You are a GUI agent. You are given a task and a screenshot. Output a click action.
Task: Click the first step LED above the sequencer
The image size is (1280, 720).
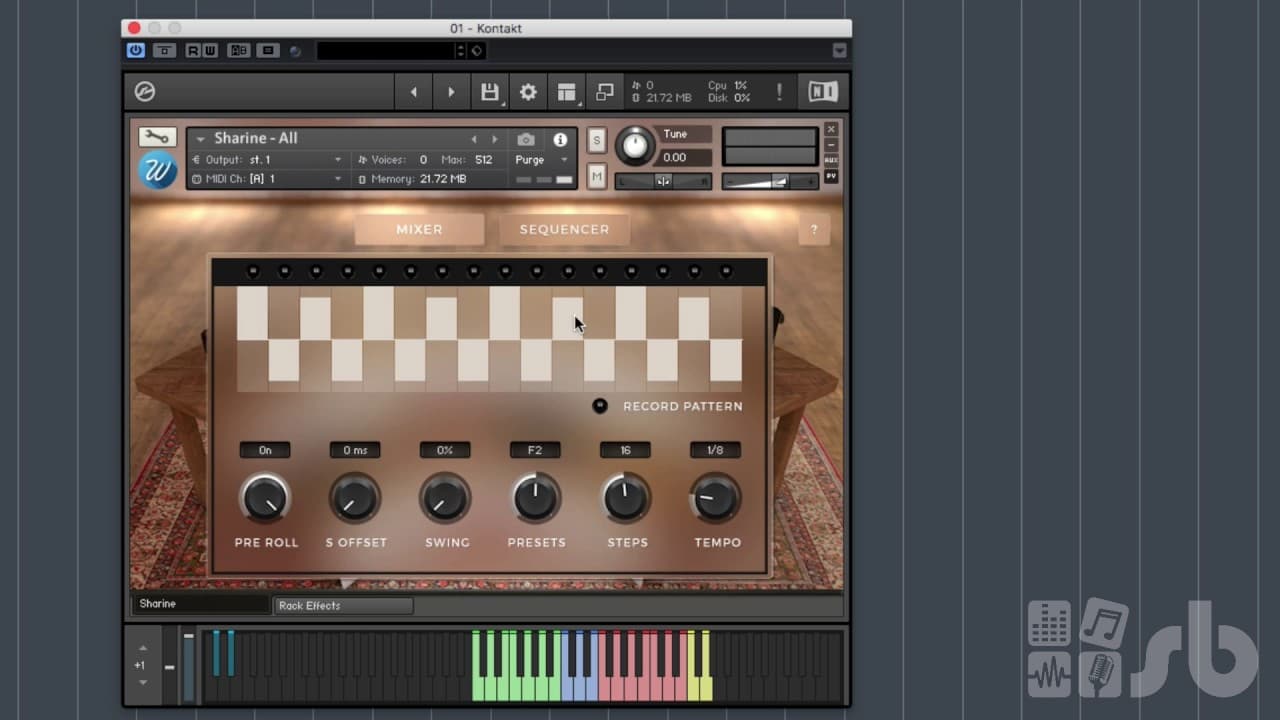[252, 271]
